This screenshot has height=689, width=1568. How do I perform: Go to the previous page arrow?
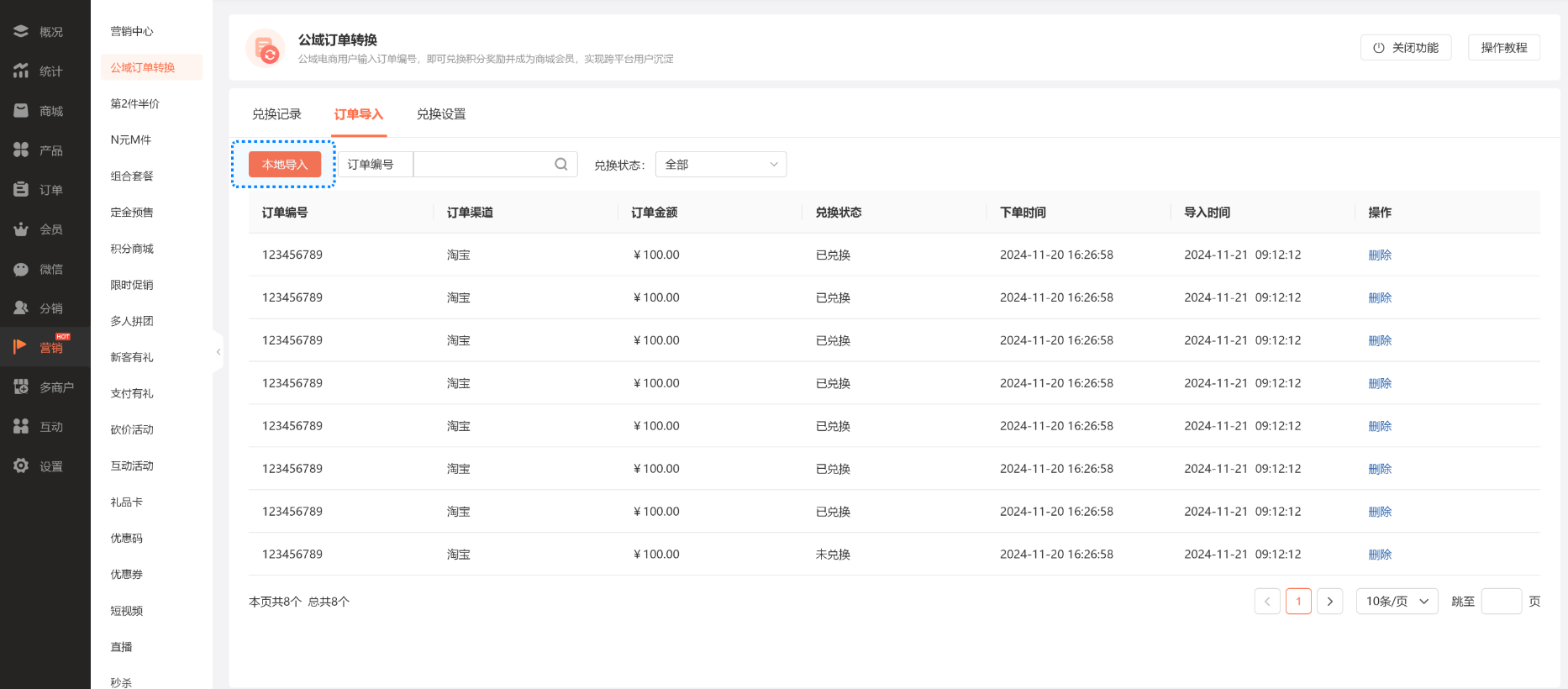[x=1267, y=602]
